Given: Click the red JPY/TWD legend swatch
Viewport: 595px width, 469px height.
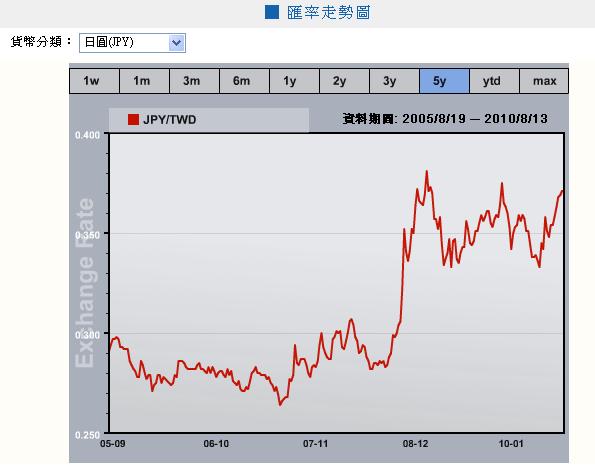Looking at the screenshot, I should (133, 120).
